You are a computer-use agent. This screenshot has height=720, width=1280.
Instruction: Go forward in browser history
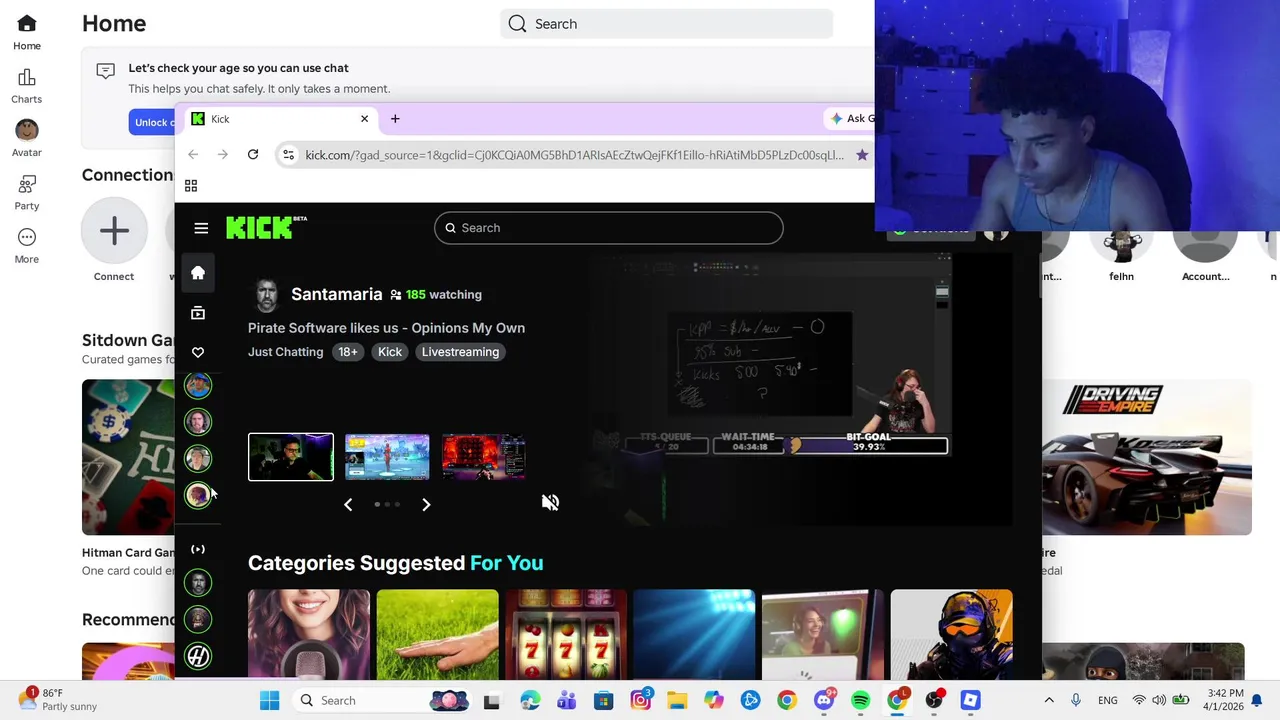click(223, 155)
